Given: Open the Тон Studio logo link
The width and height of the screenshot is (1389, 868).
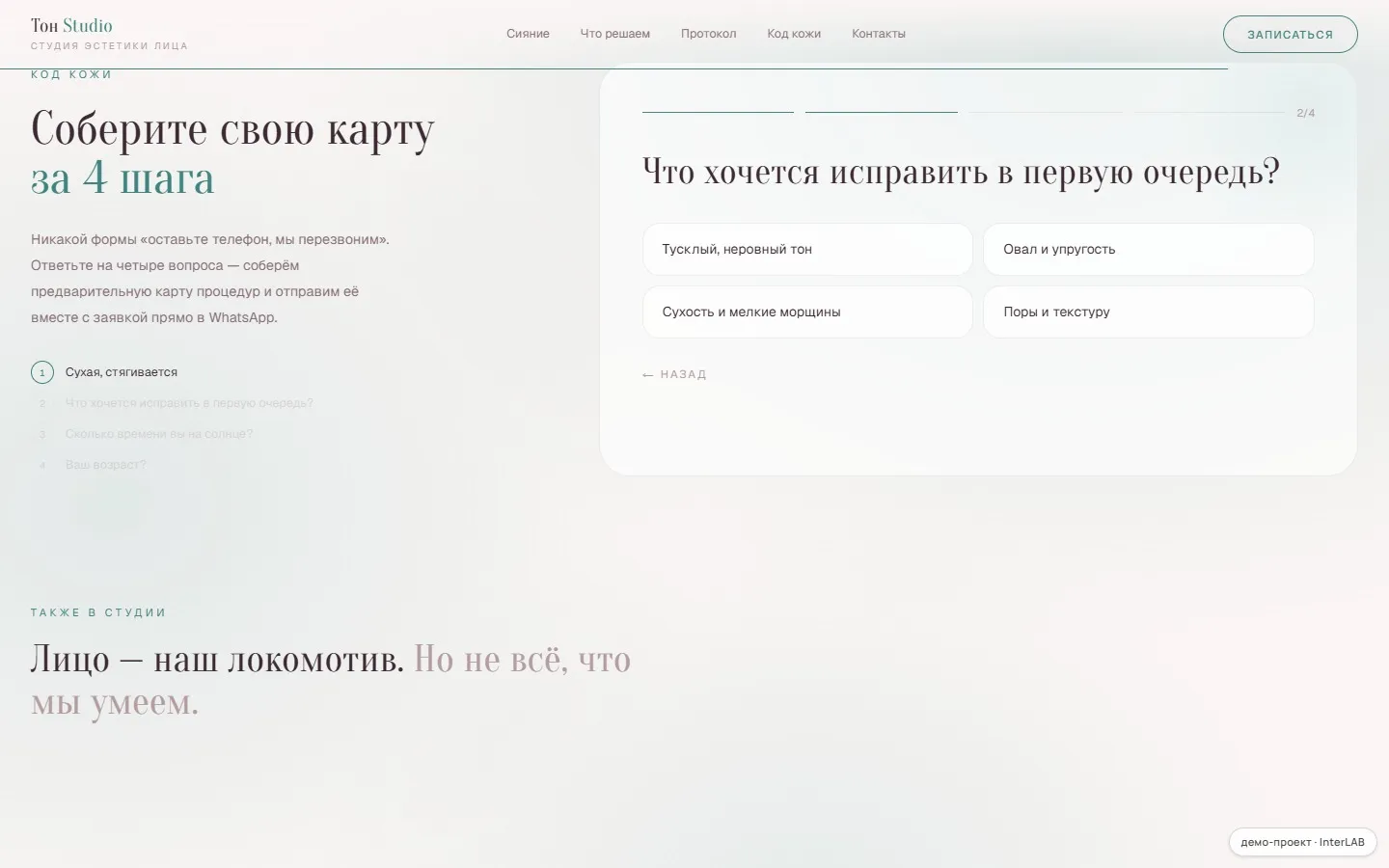Looking at the screenshot, I should [109, 34].
